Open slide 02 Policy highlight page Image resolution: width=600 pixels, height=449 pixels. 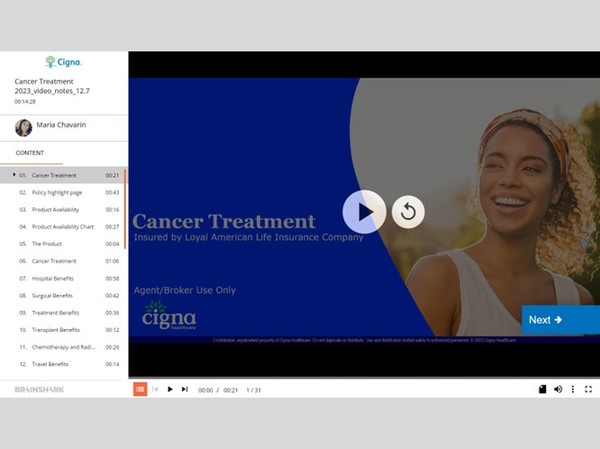click(57, 192)
